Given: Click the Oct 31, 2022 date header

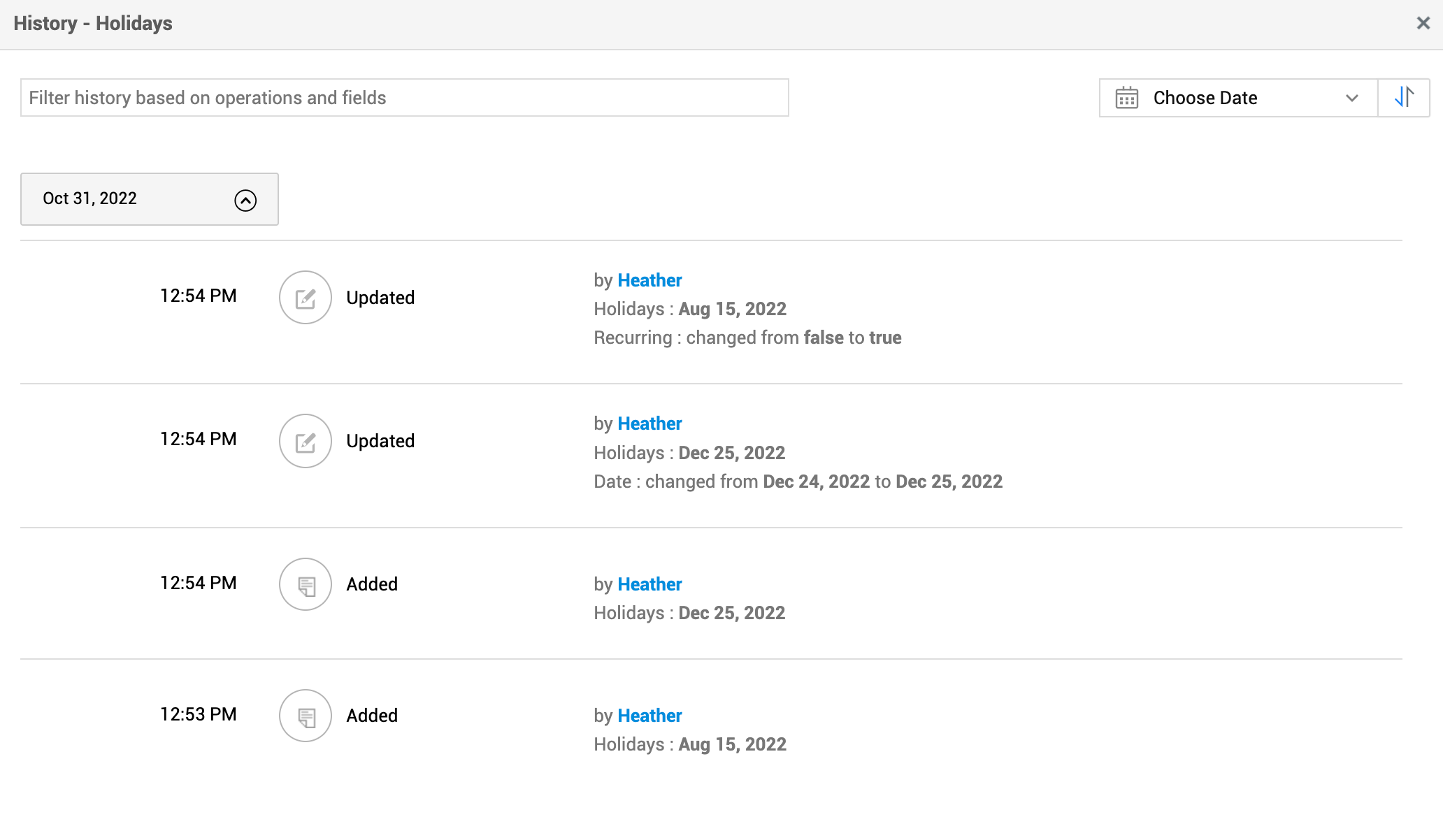Looking at the screenshot, I should coord(90,198).
